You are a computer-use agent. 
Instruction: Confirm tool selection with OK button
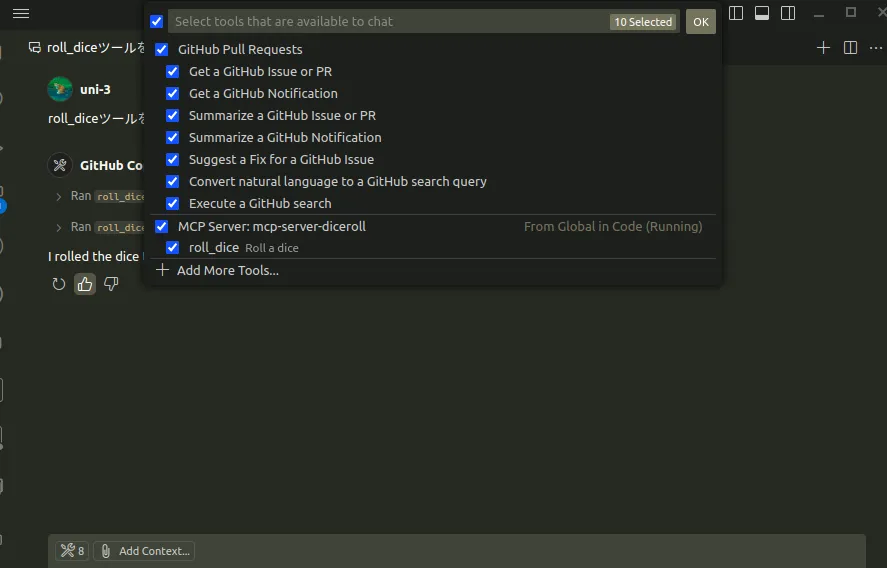coord(700,21)
